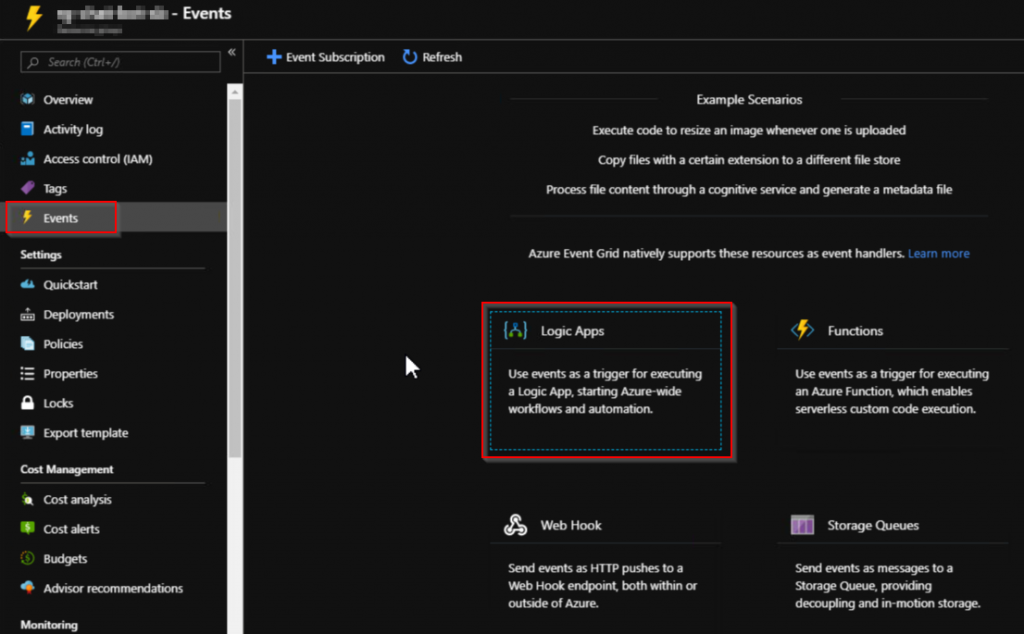
Task: Click the Advisor recommendations icon
Action: point(27,588)
